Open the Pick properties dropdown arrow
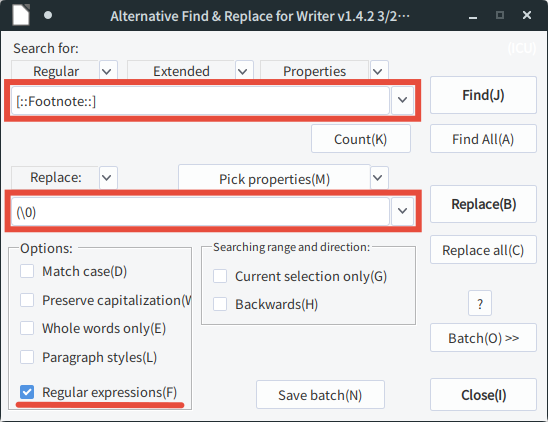 tap(379, 178)
